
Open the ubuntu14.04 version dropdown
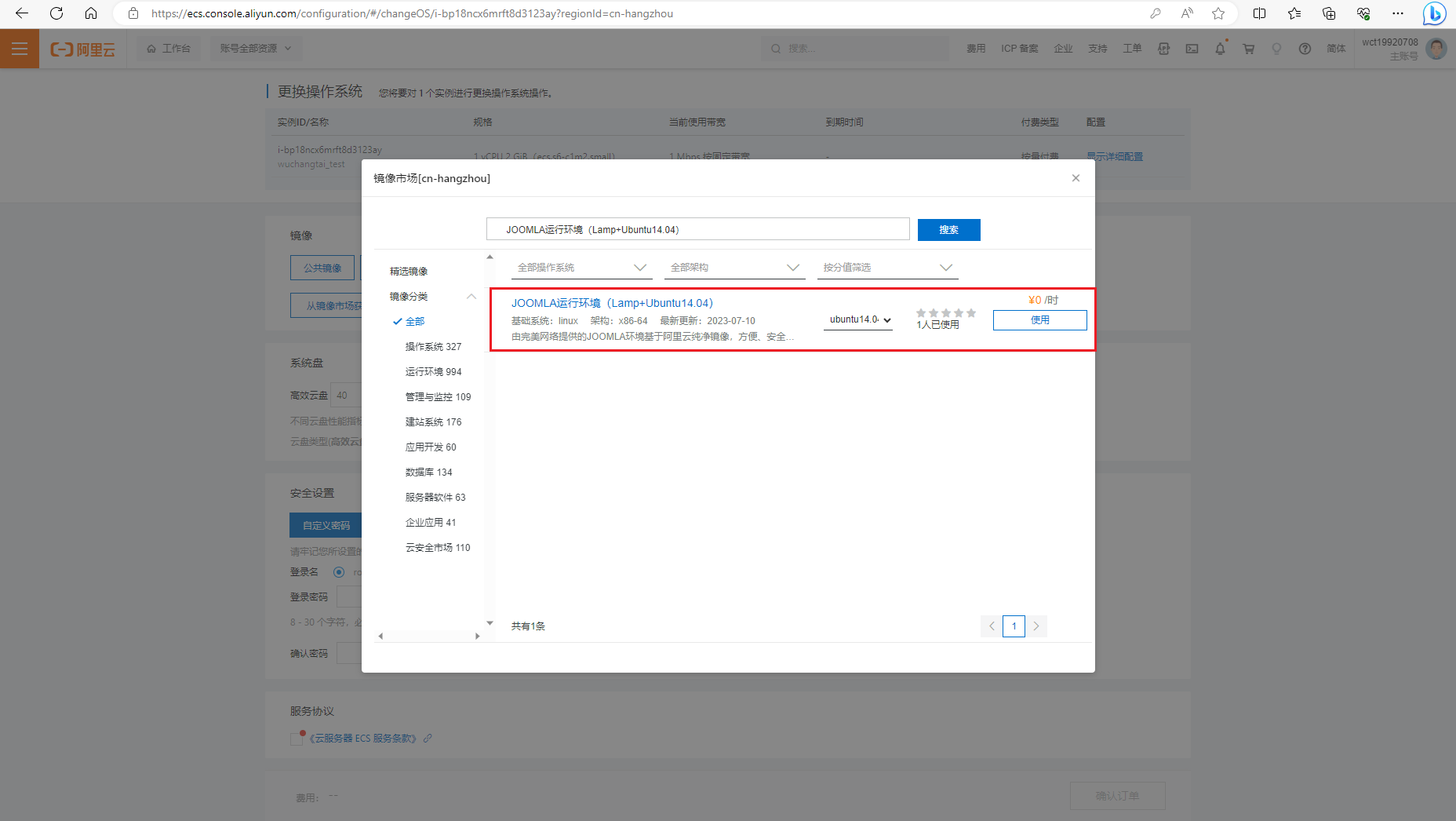click(x=858, y=319)
